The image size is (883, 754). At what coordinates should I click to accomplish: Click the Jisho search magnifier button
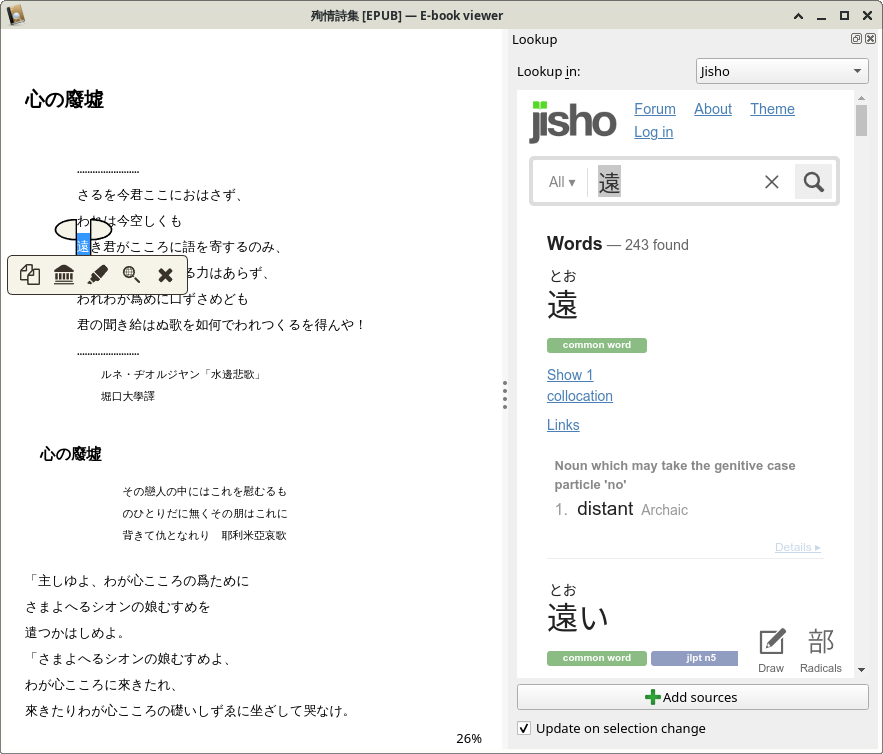click(813, 181)
